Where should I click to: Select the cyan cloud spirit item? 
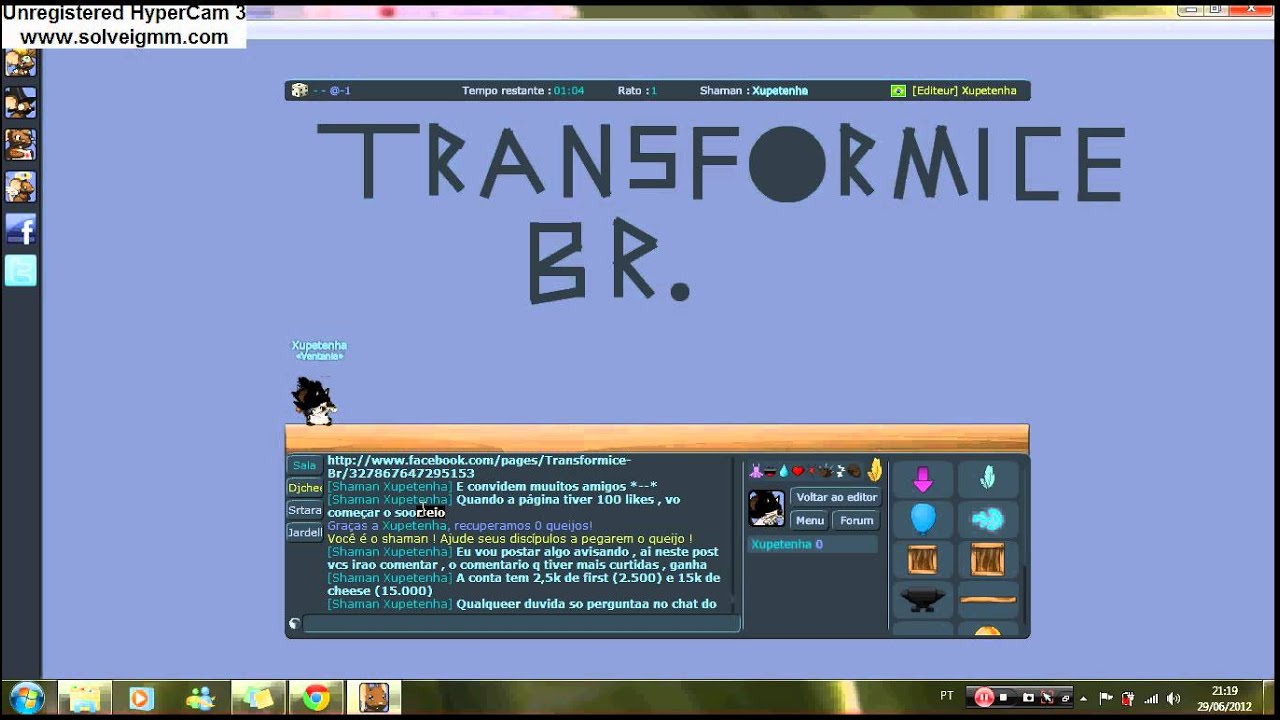(988, 519)
